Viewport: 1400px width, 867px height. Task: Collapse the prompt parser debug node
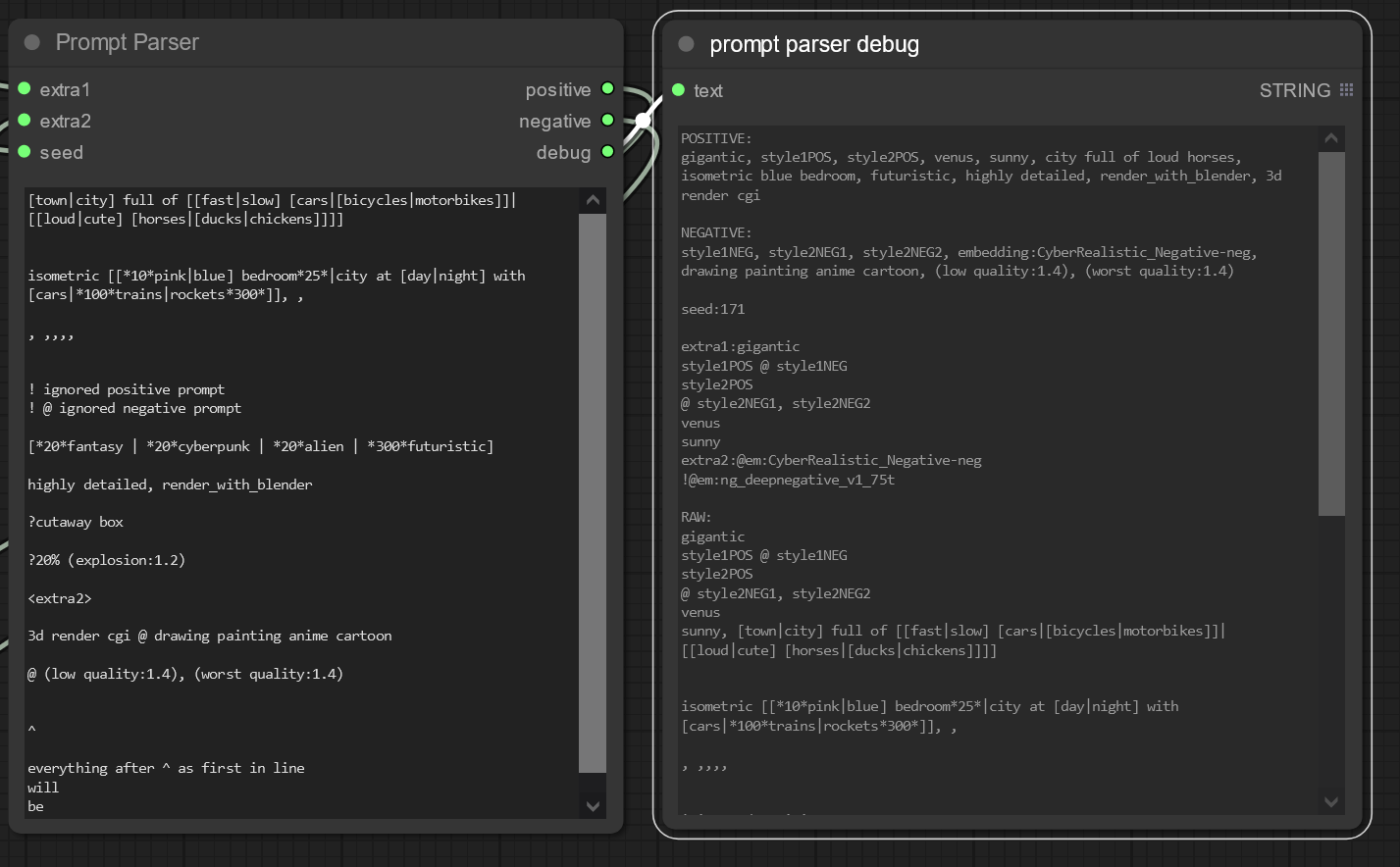point(686,44)
